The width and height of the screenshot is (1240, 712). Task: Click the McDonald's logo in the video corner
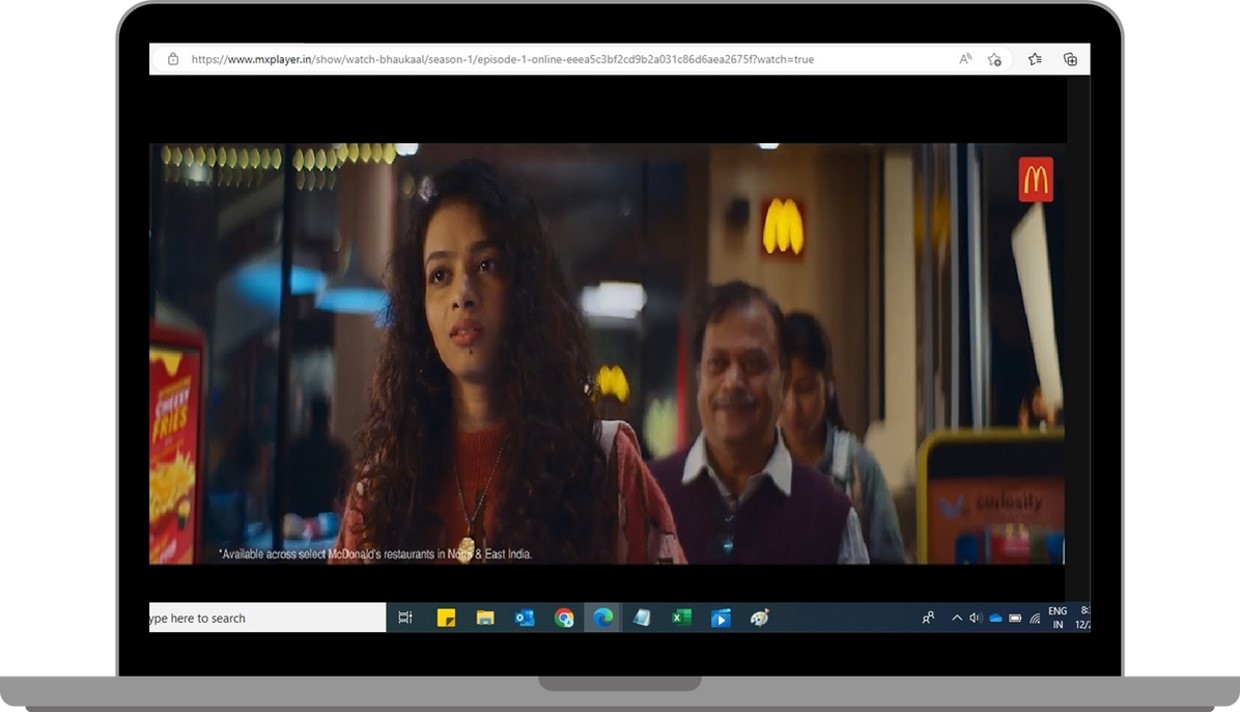tap(1036, 180)
